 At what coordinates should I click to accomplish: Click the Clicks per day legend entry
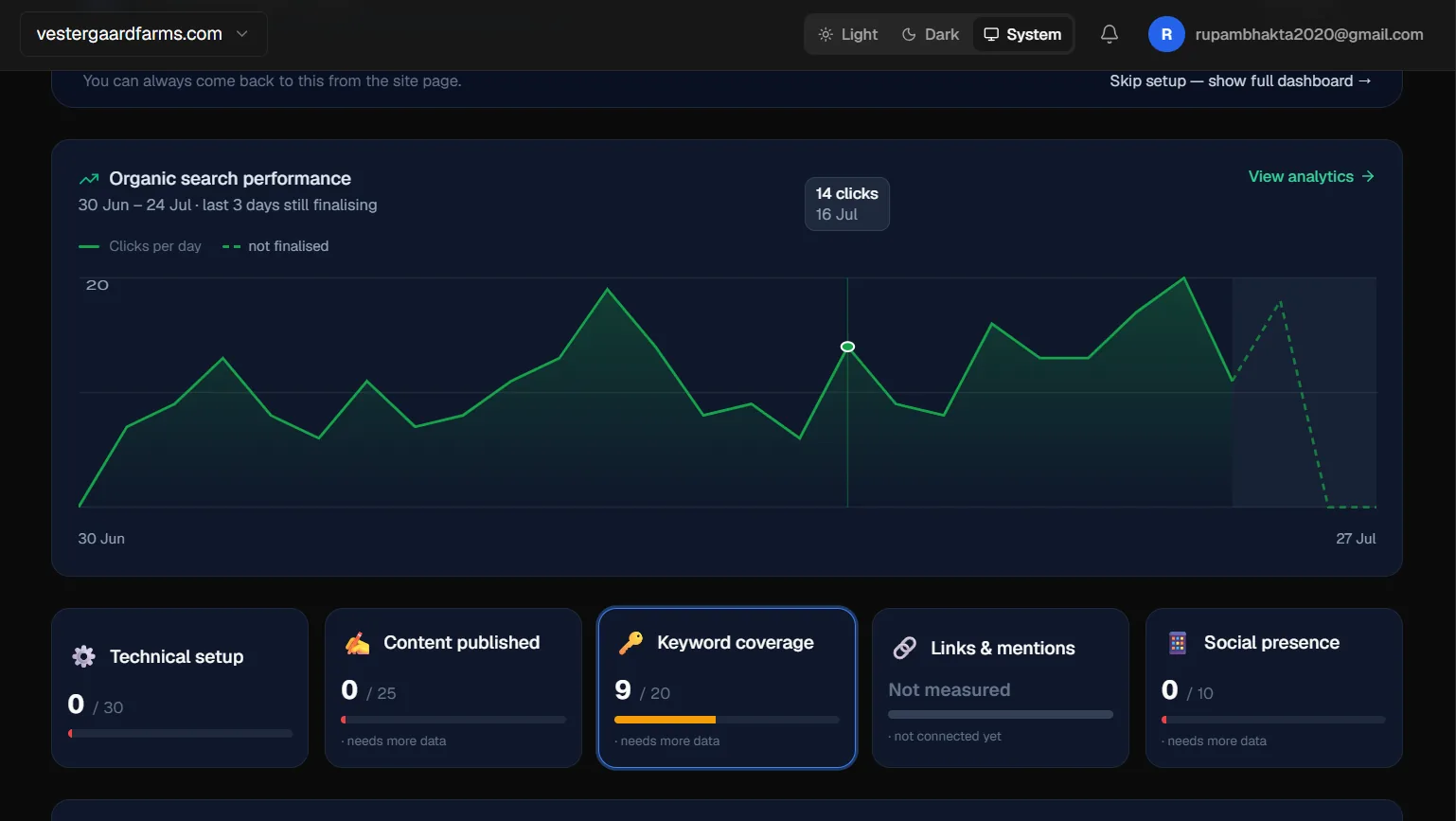pyautogui.click(x=140, y=246)
